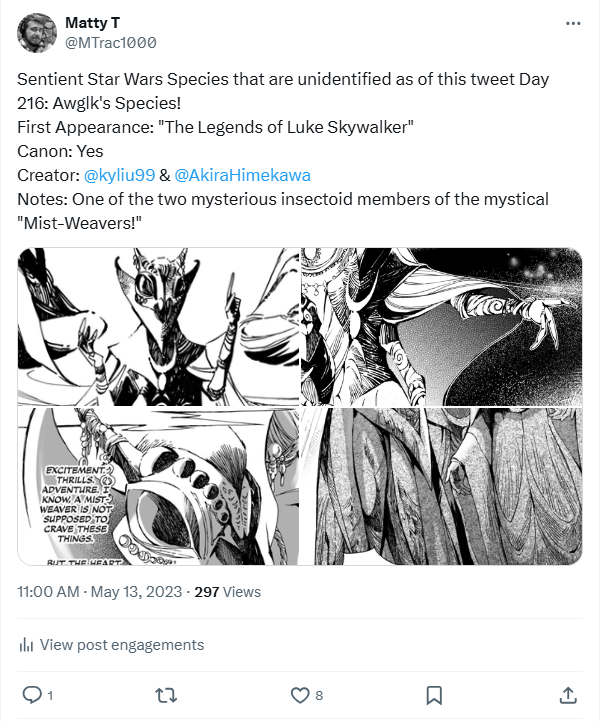
Task: Click the like count number 8
Action: pos(319,695)
